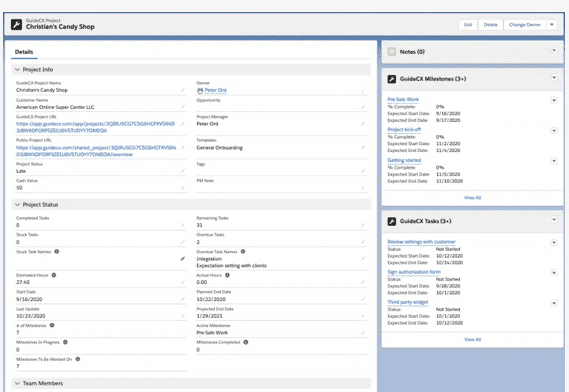
Task: Open Review settings with customer task
Action: coord(421,242)
